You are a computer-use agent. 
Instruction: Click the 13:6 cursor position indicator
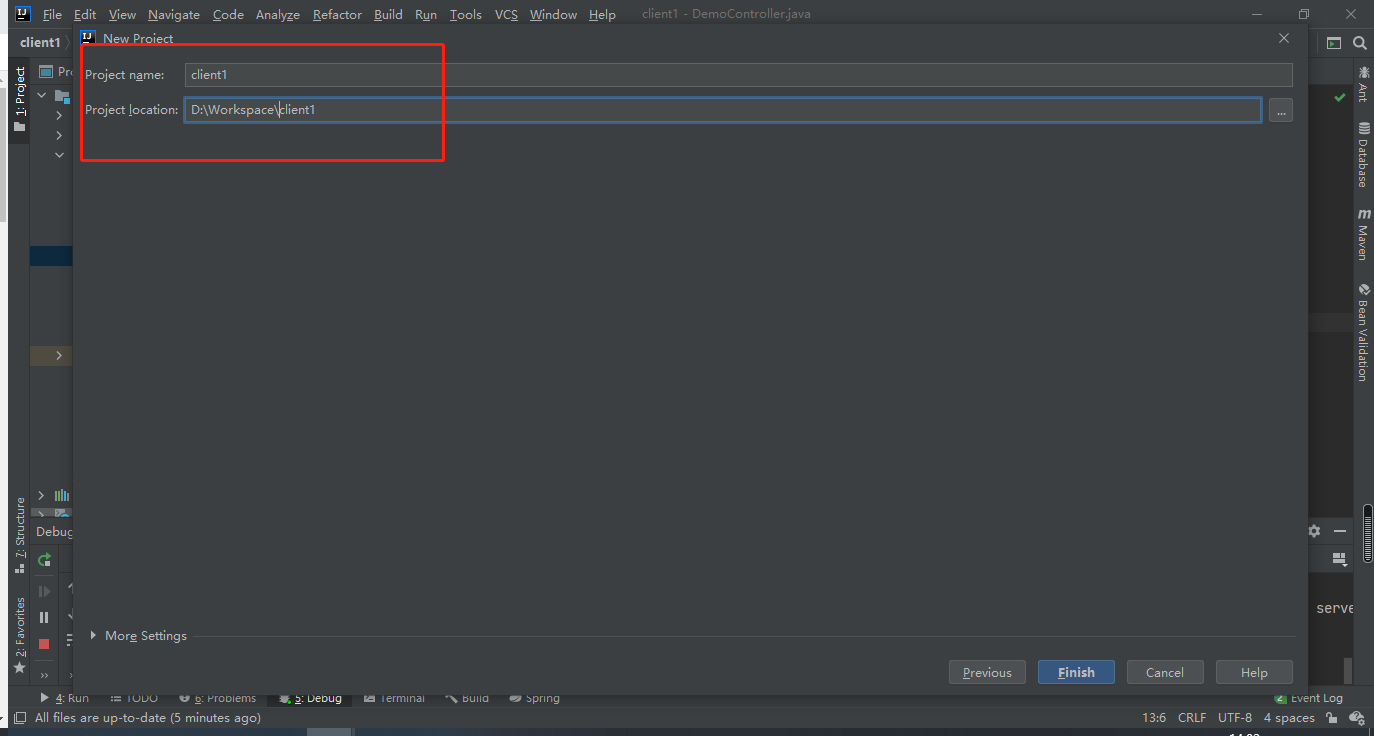(1154, 718)
